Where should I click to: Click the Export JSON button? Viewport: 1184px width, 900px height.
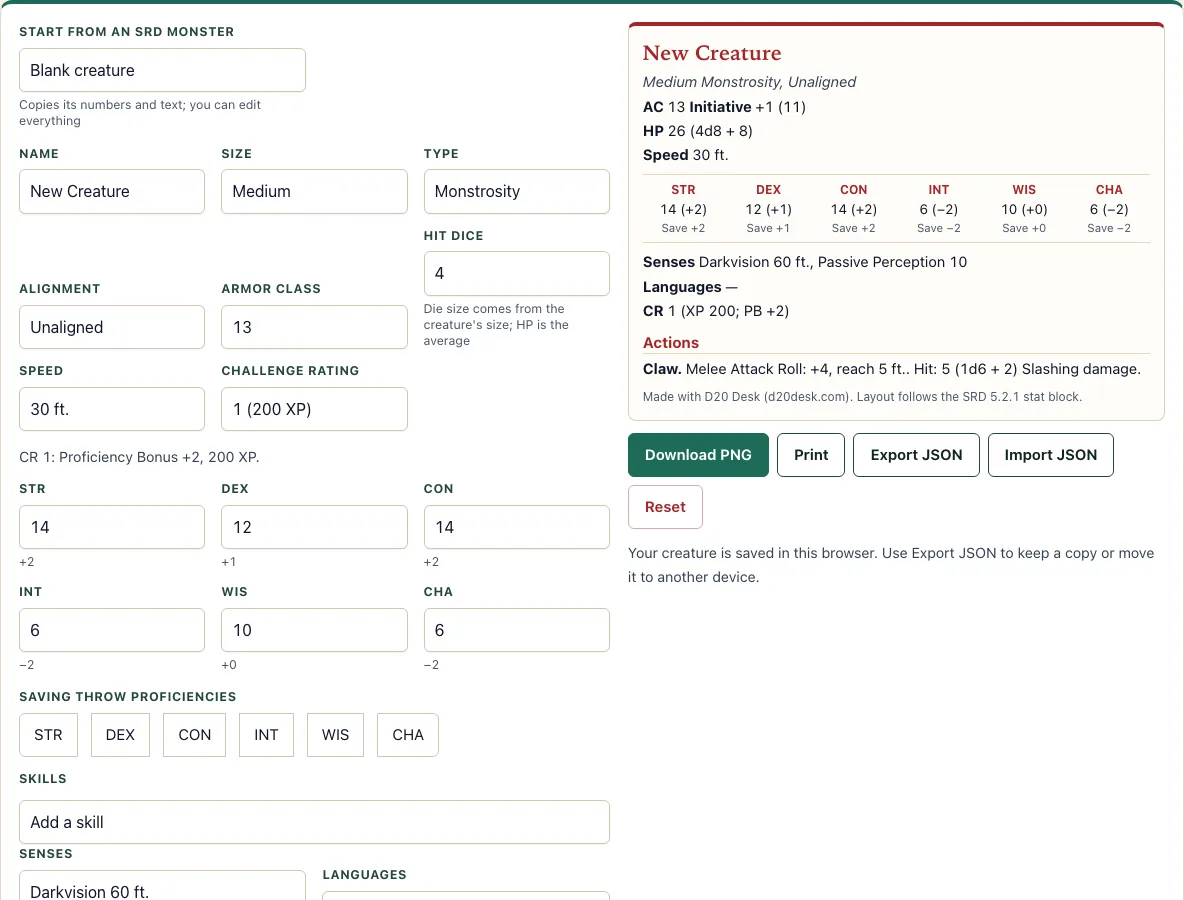[916, 455]
